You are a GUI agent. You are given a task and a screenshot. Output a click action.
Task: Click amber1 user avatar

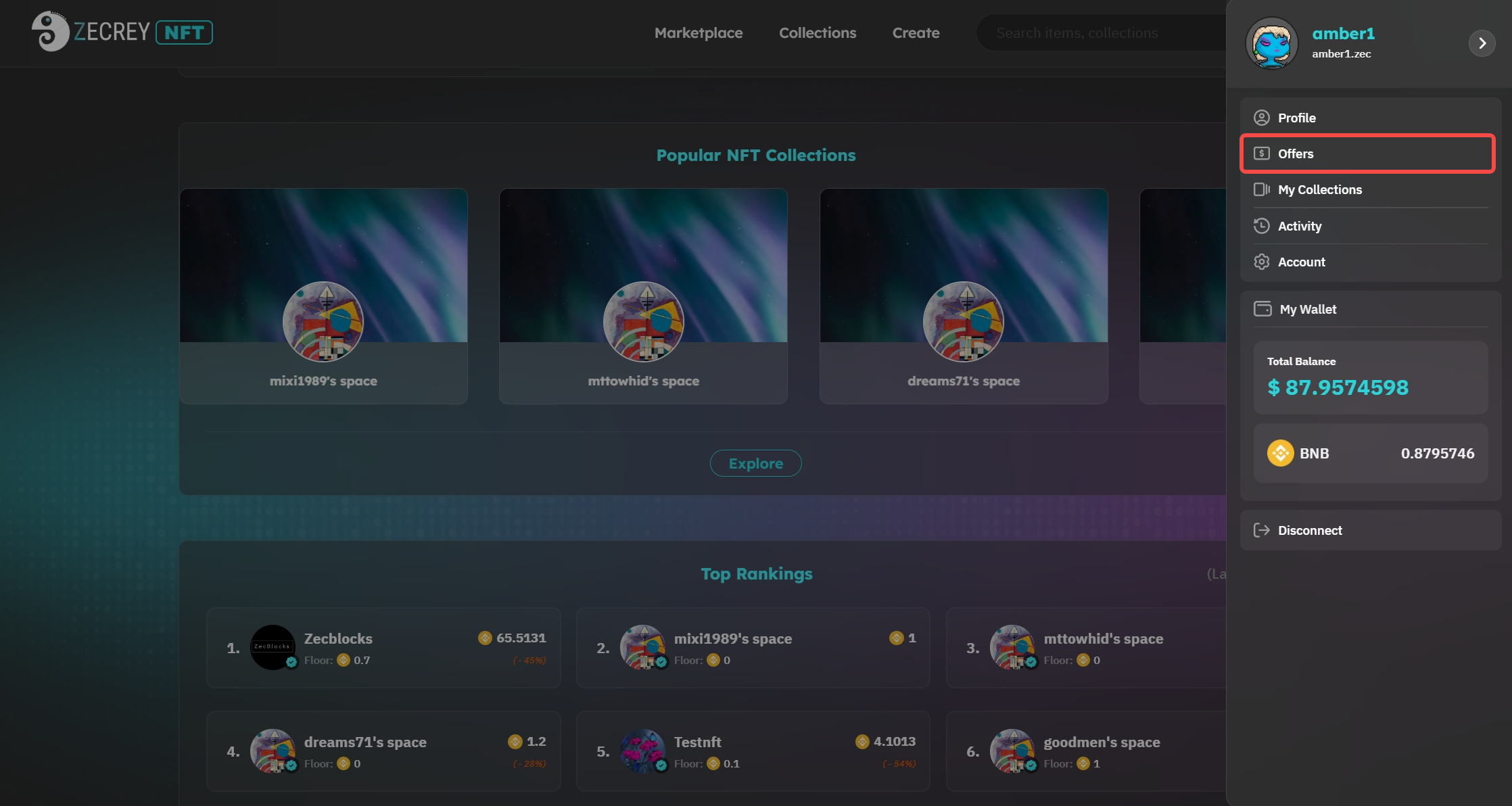pos(1271,43)
